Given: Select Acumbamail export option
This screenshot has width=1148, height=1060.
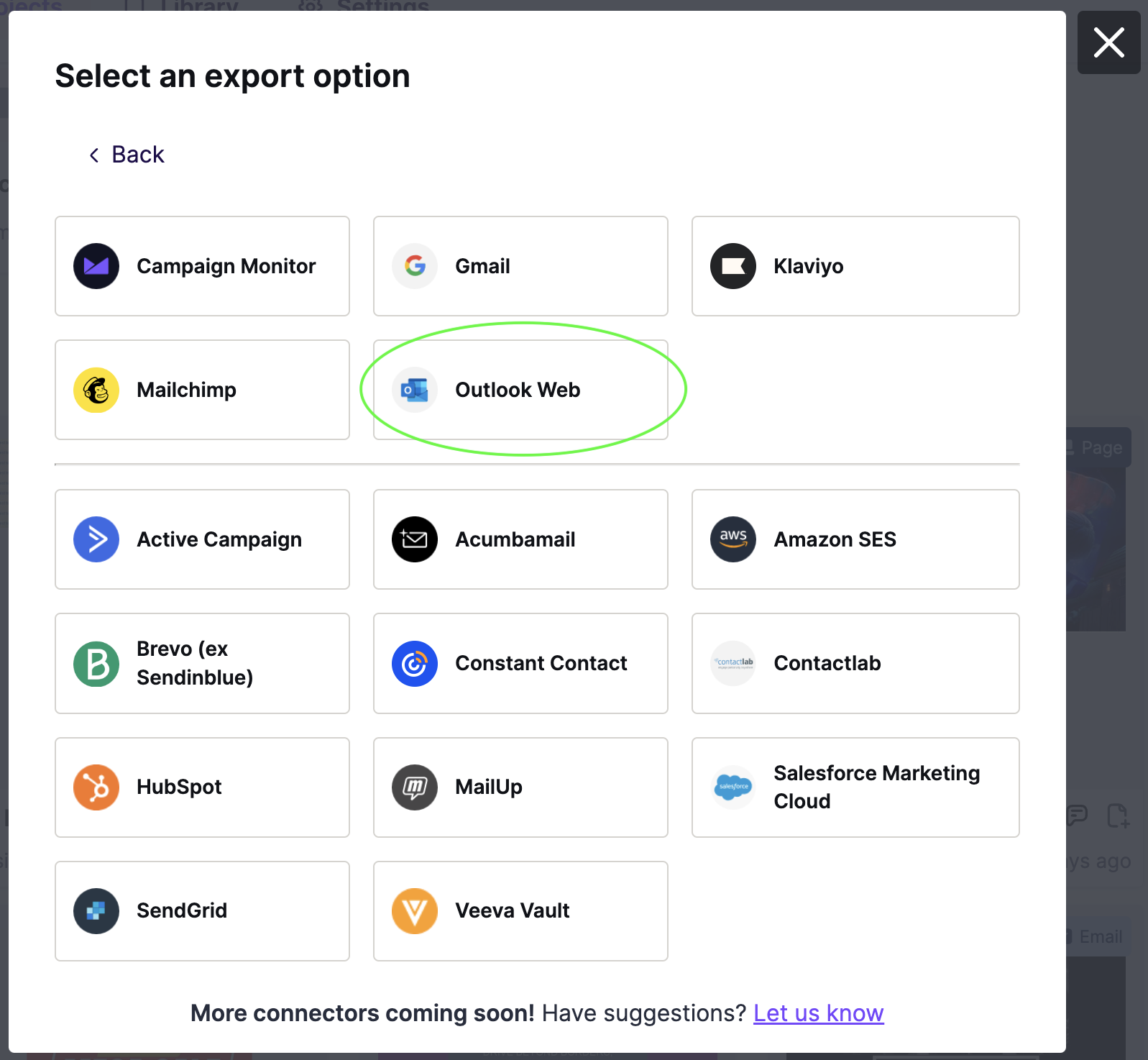Looking at the screenshot, I should [x=520, y=539].
